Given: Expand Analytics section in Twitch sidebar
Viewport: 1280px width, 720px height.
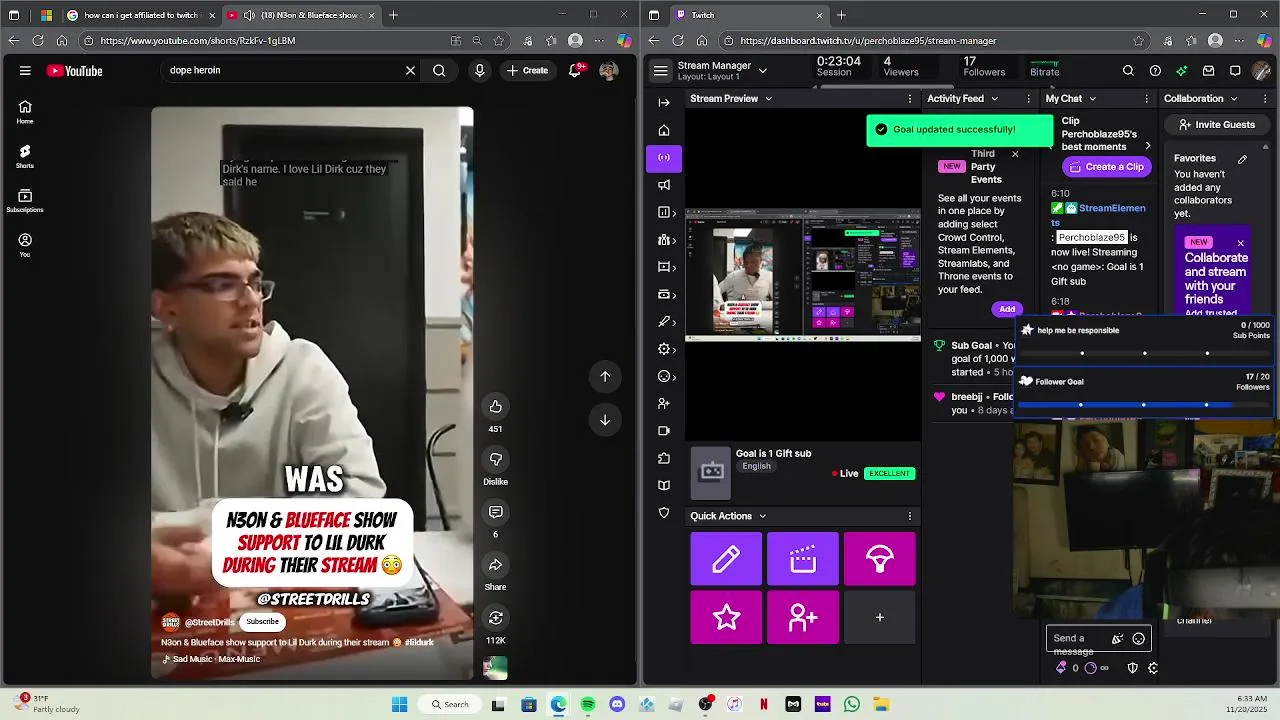Looking at the screenshot, I should [667, 212].
